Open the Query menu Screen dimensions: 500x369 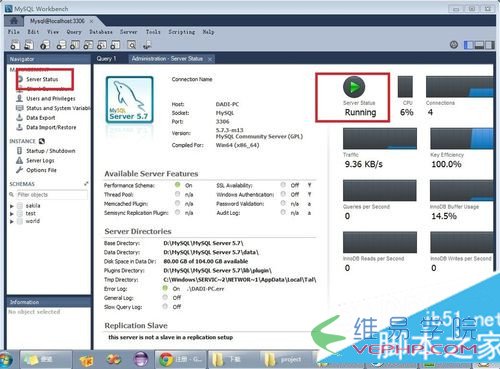74,32
